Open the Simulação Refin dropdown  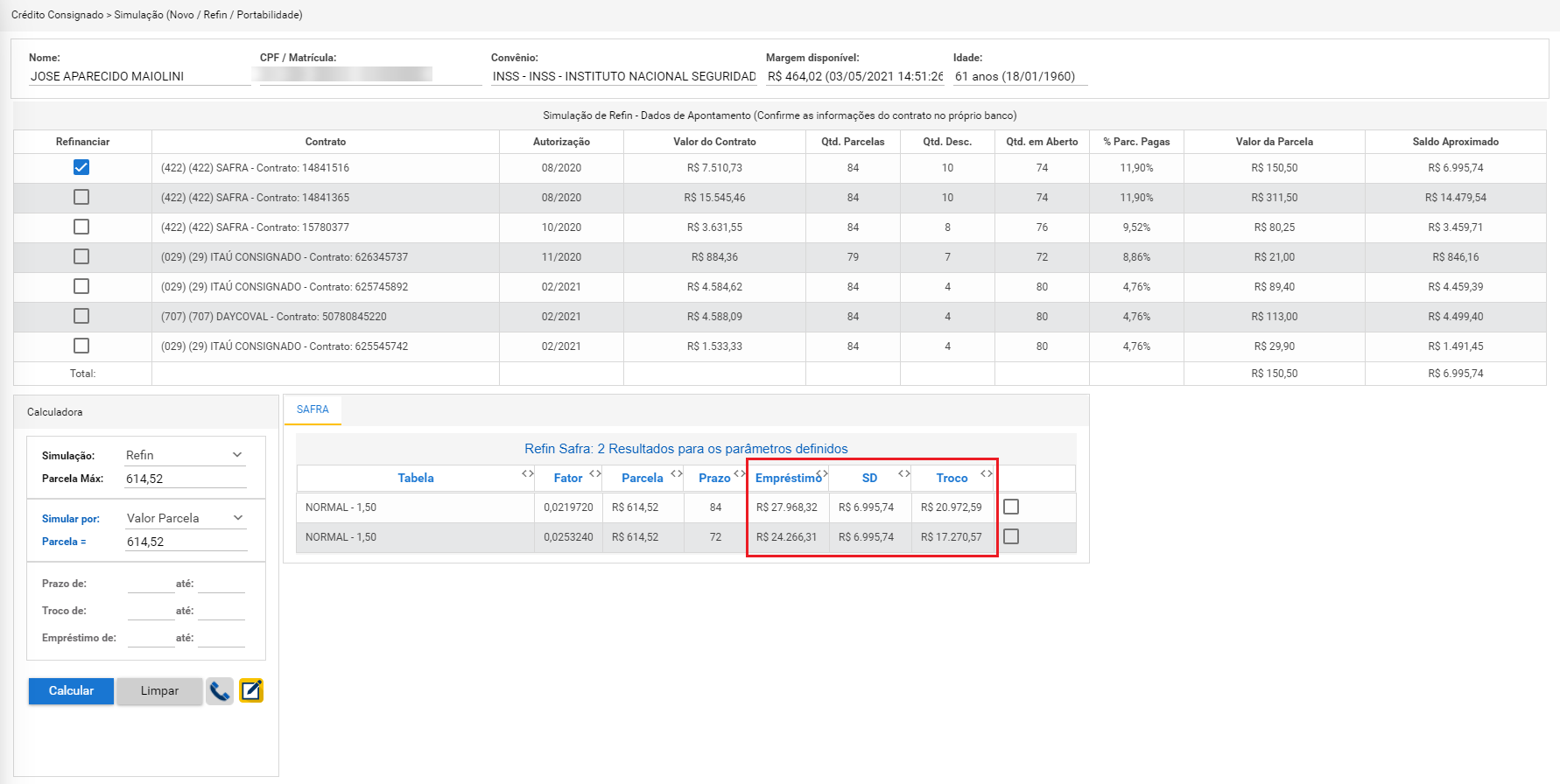[186, 455]
